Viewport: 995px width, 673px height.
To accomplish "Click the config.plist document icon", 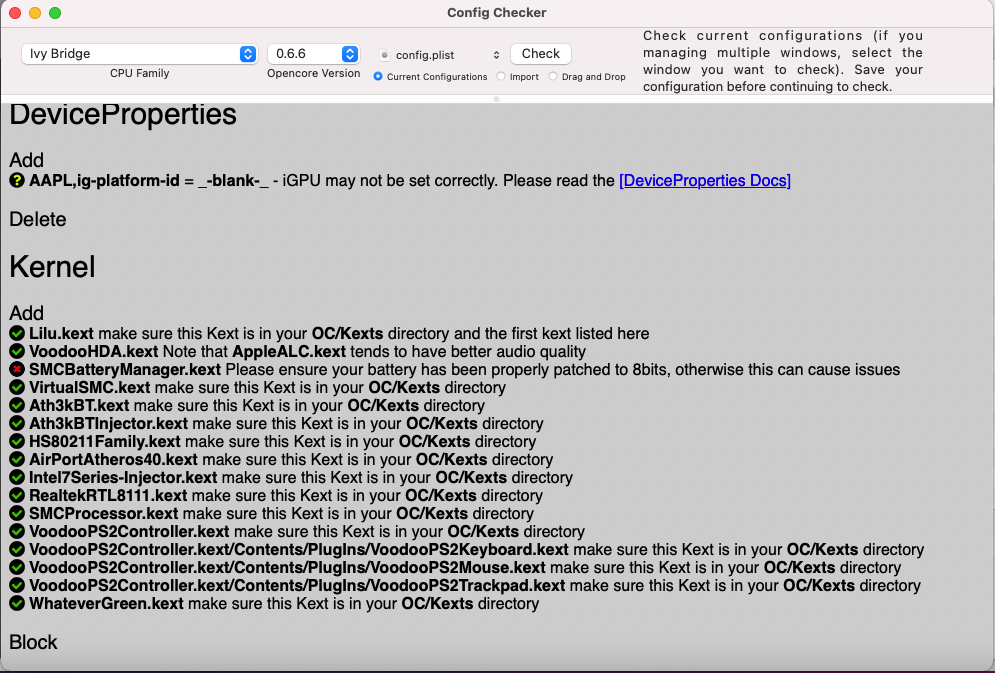I will point(385,55).
